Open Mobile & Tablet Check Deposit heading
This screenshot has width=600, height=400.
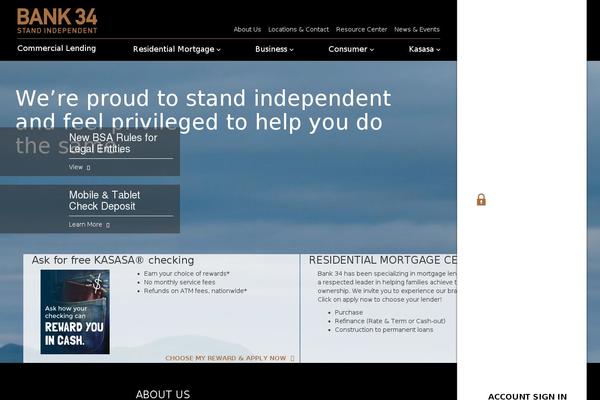click(104, 201)
